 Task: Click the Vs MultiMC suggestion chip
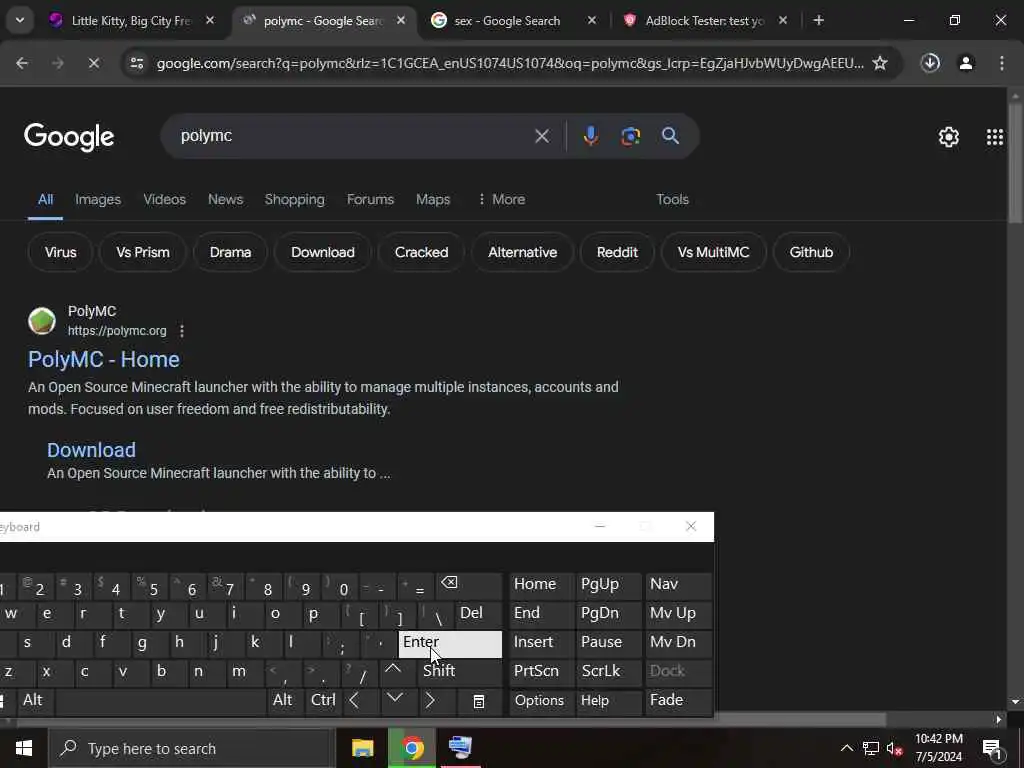click(713, 252)
